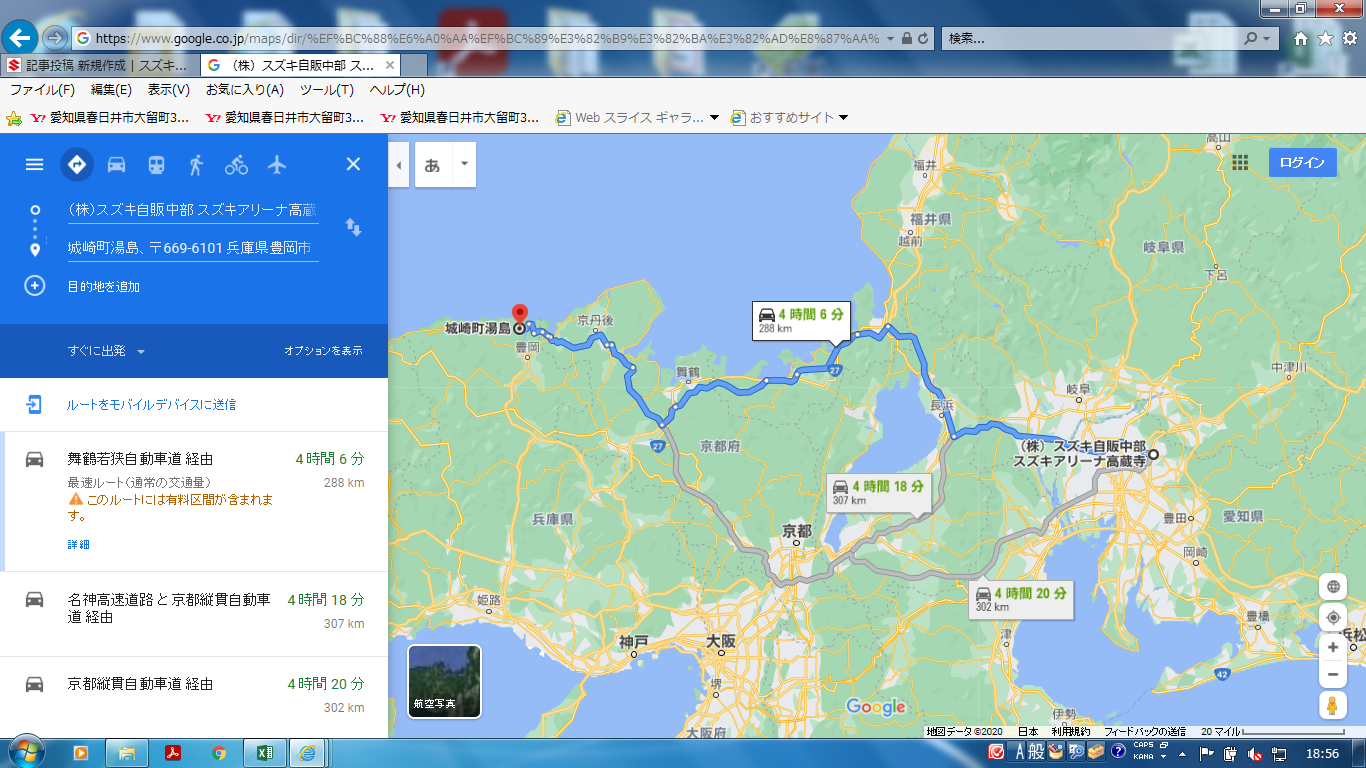Click the 4時間20分 route label on map
The width and height of the screenshot is (1366, 768).
[x=1020, y=599]
